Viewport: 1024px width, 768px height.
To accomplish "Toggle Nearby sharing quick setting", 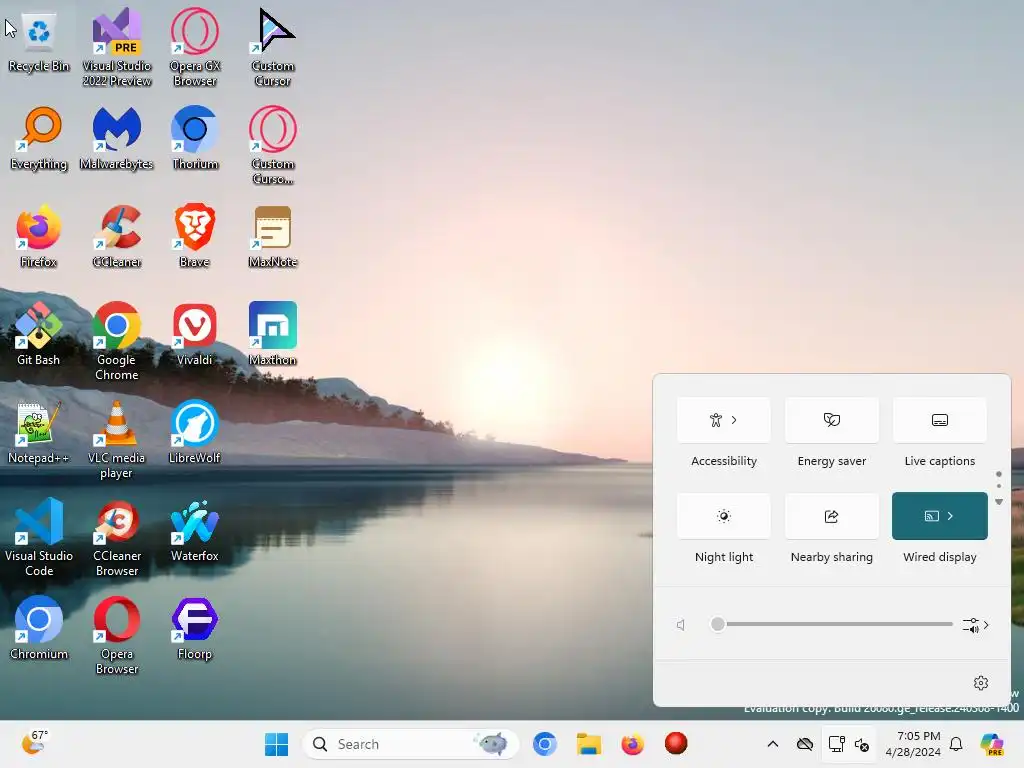I will pyautogui.click(x=831, y=516).
